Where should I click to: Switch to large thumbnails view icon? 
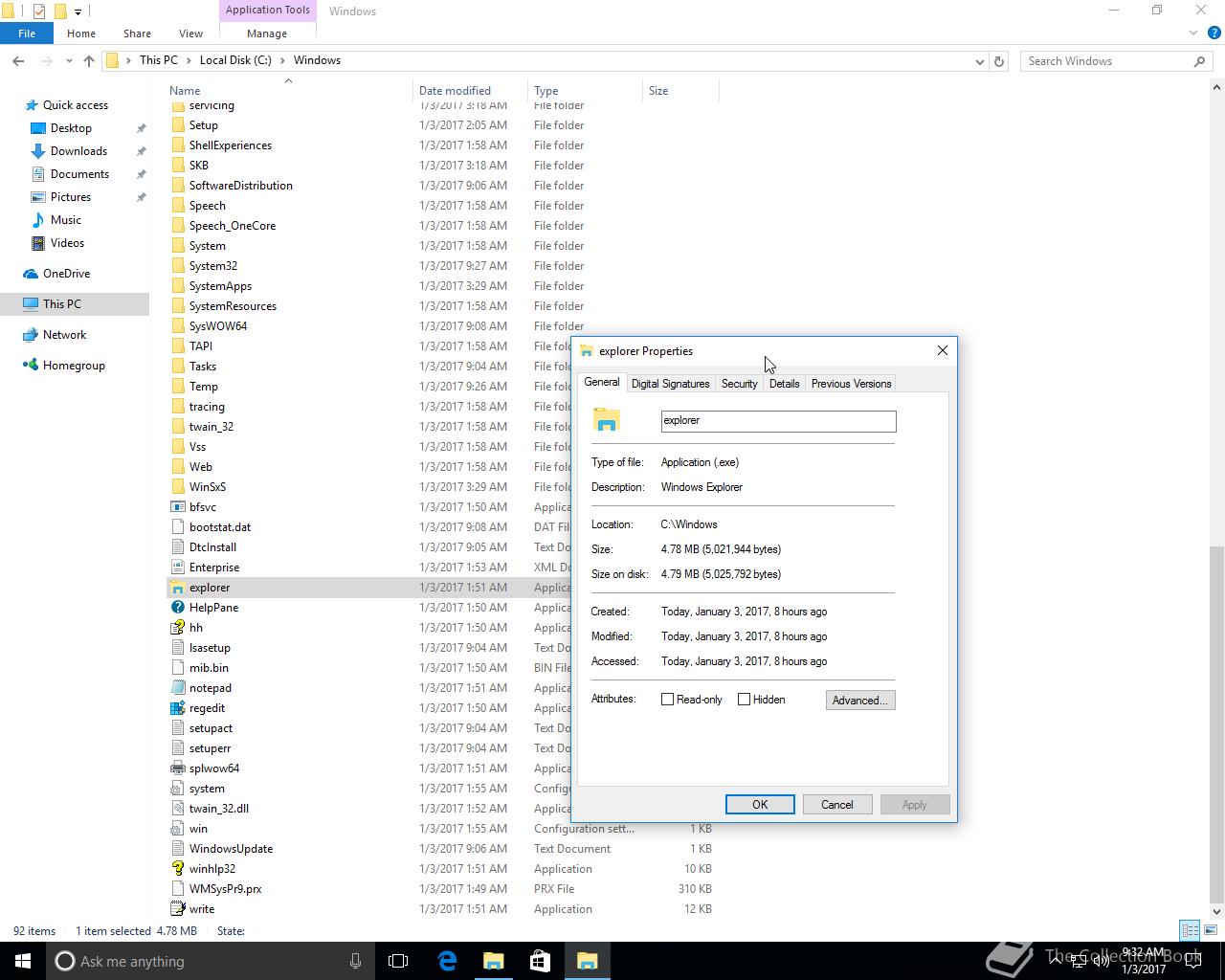(x=1211, y=930)
